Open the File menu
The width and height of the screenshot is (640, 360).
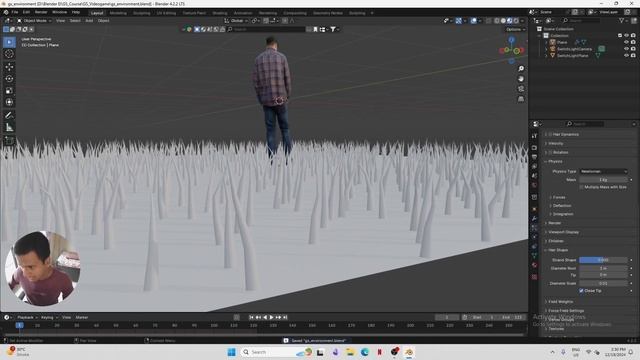coord(15,12)
